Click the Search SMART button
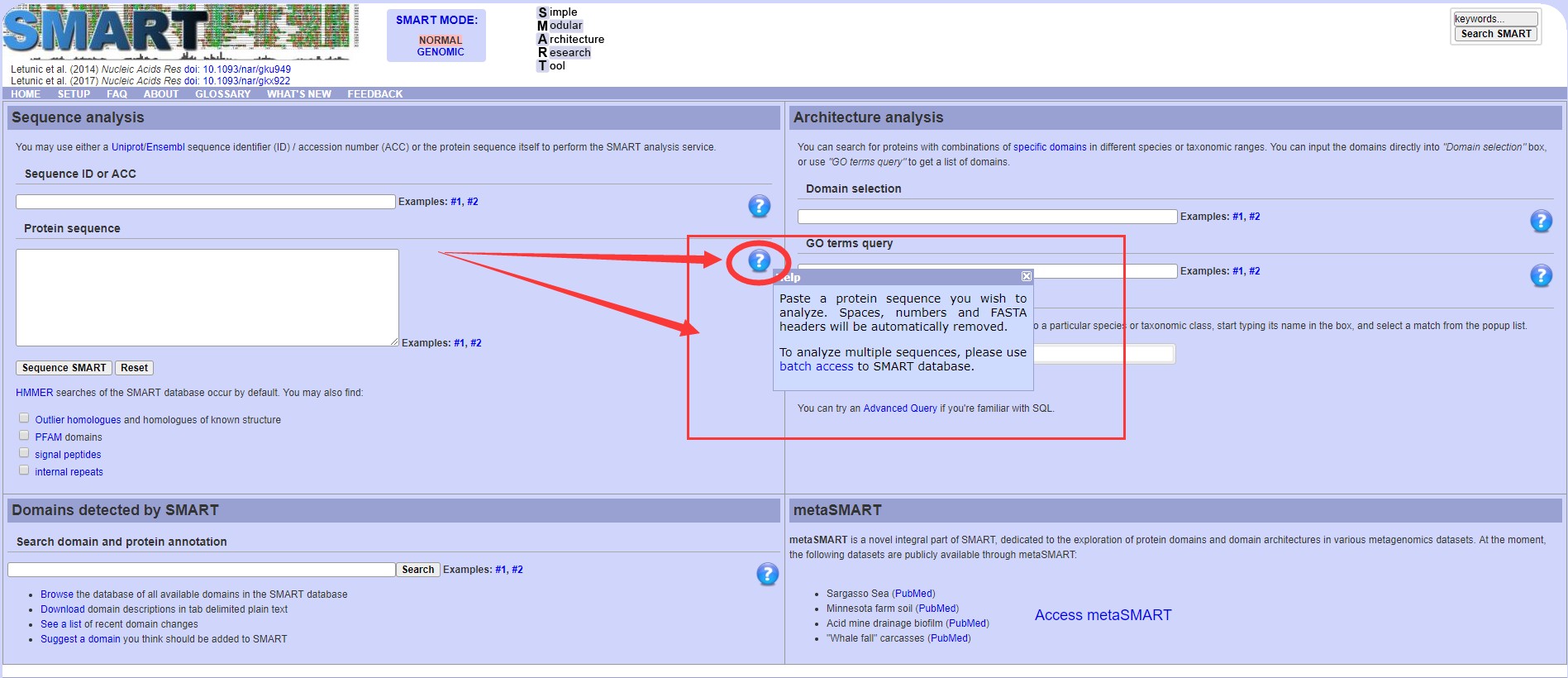Viewport: 1568px width, 678px height. 1496,34
